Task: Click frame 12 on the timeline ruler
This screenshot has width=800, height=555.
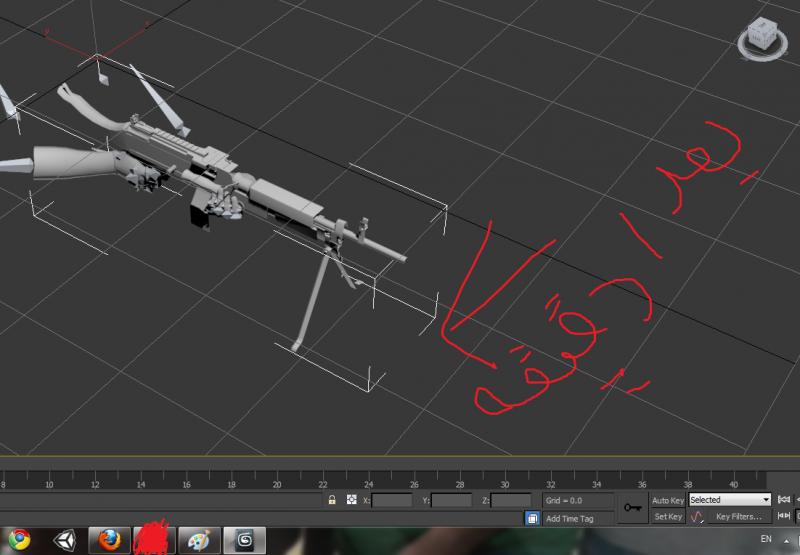Action: [95, 484]
